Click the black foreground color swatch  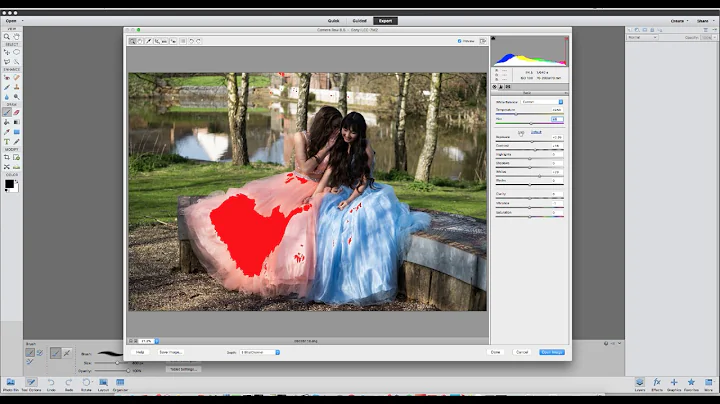(x=9, y=184)
